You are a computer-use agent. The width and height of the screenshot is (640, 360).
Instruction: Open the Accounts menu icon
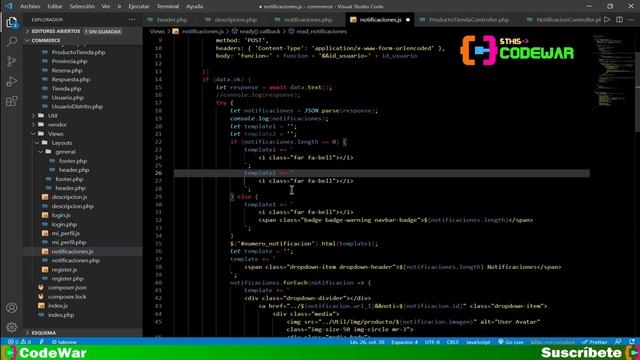coord(12,308)
